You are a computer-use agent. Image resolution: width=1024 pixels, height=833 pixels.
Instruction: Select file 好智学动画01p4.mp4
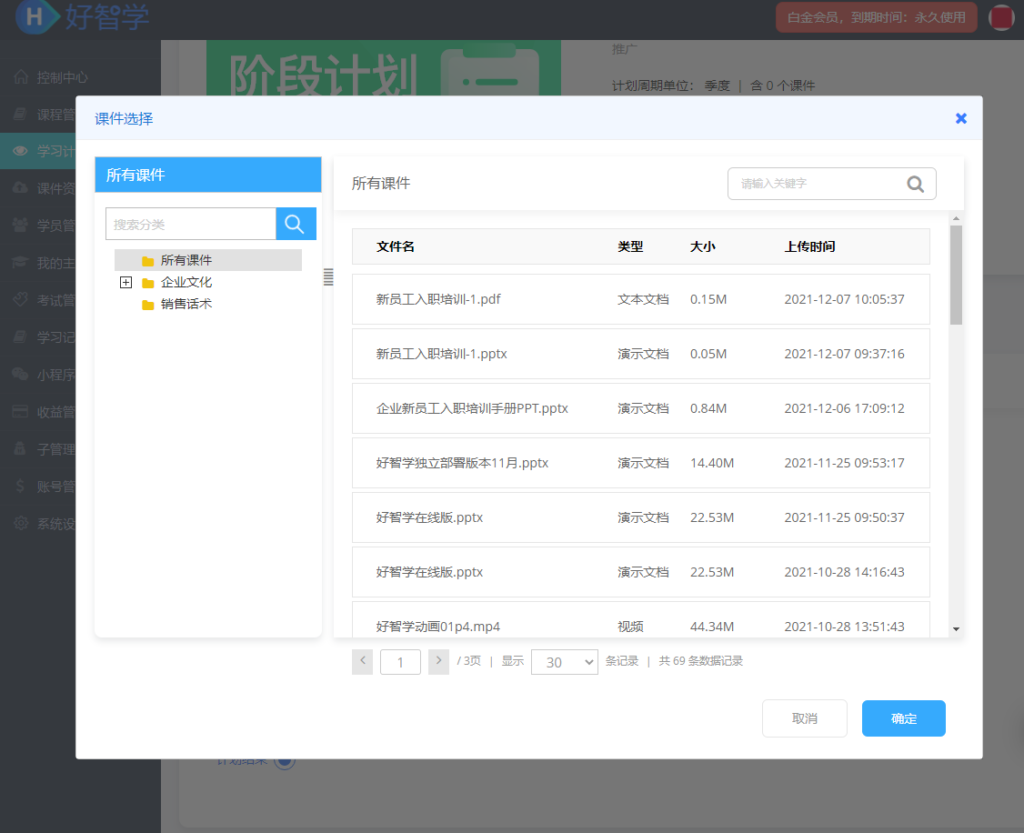tap(641, 620)
